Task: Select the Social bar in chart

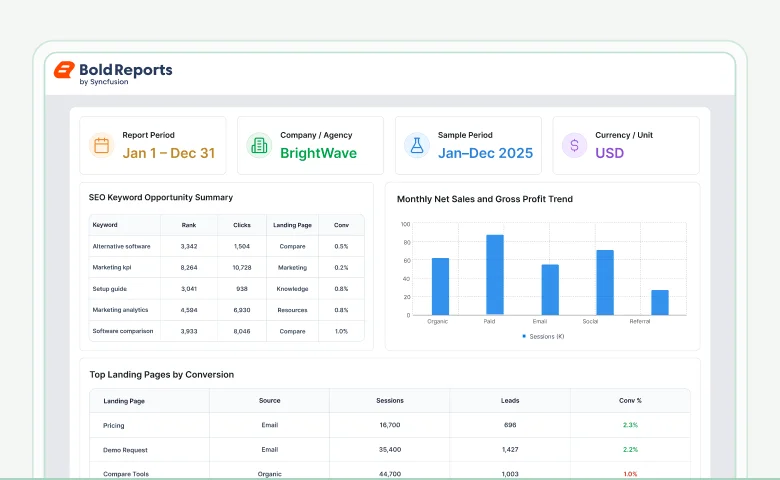Action: point(605,283)
